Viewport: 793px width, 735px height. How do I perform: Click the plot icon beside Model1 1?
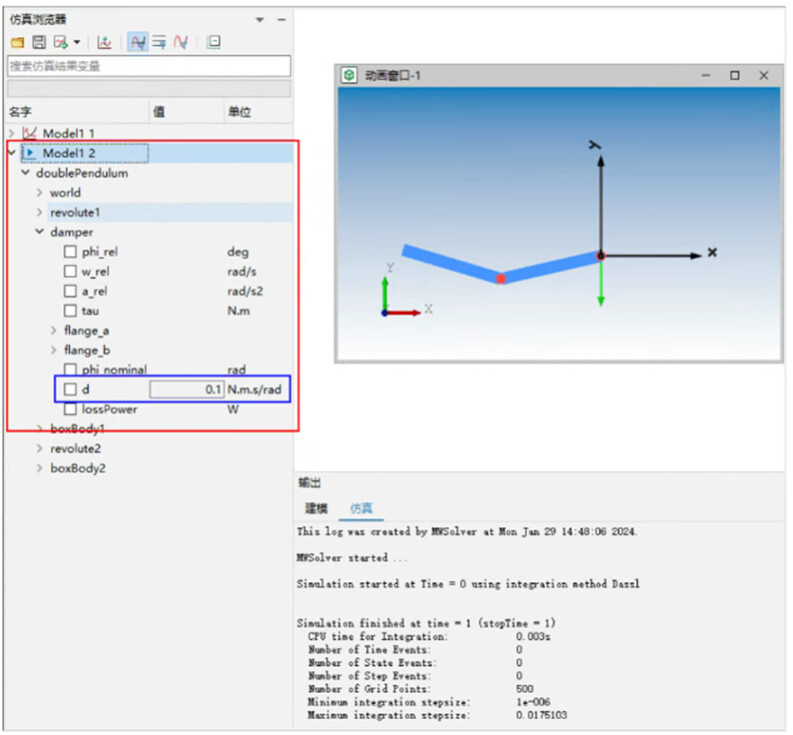pyautogui.click(x=29, y=134)
